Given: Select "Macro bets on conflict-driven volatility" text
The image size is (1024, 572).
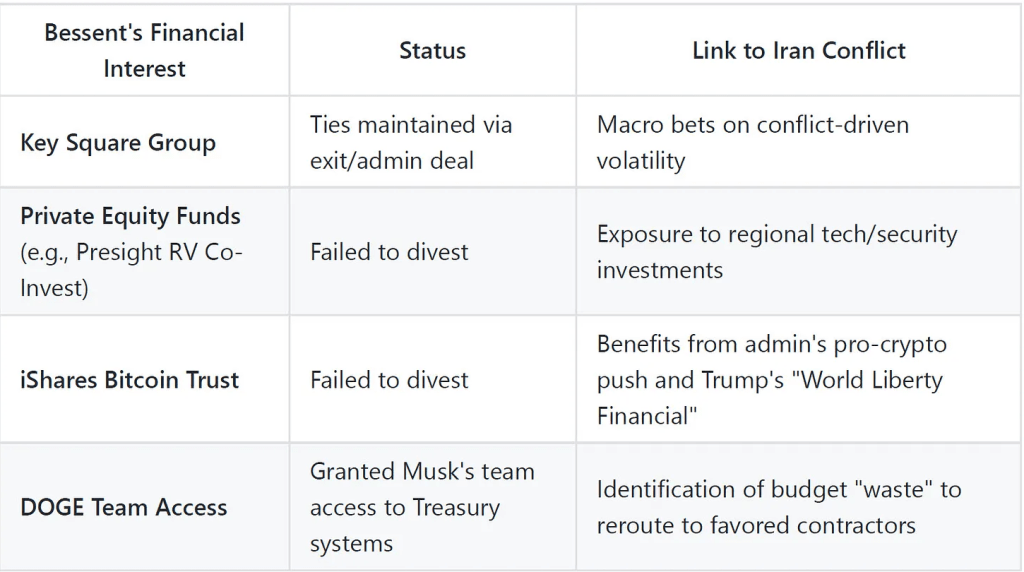Looking at the screenshot, I should (x=752, y=142).
